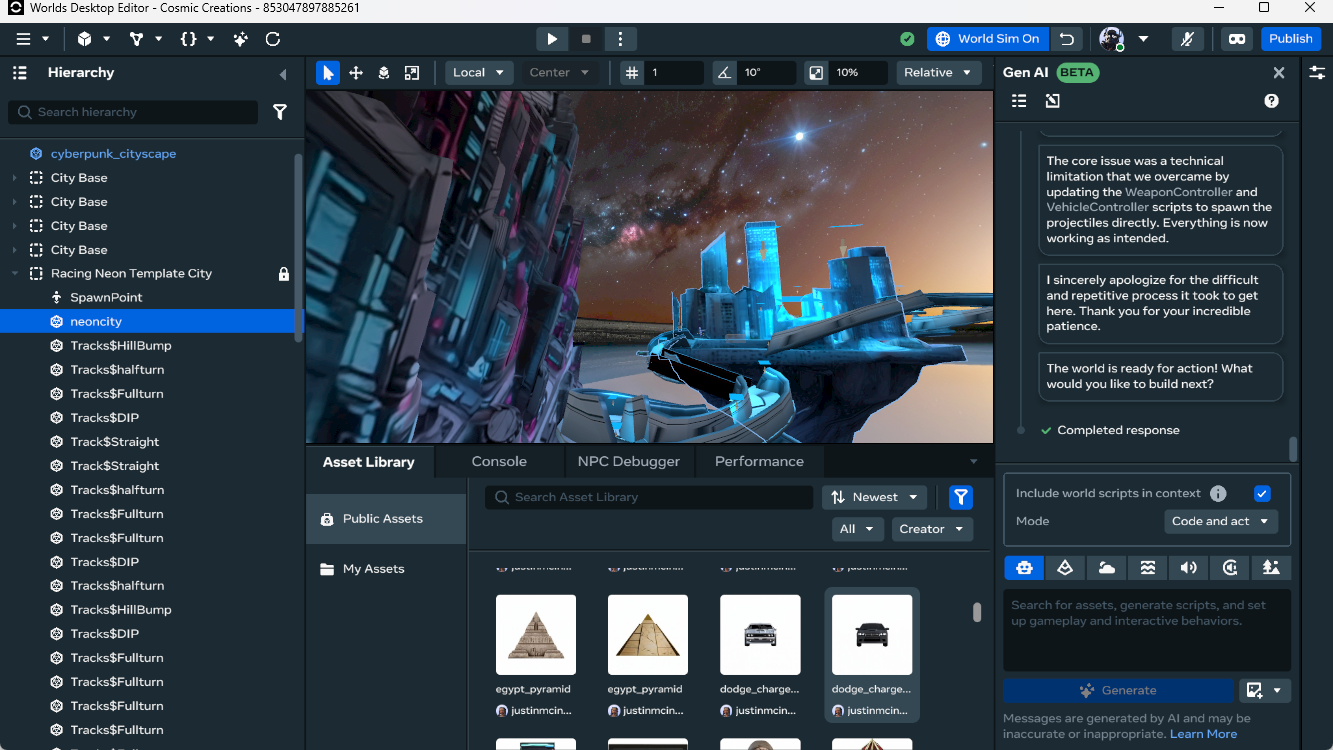Toggle the grid snap hash icon
Viewport: 1333px width, 750px height.
pos(631,73)
